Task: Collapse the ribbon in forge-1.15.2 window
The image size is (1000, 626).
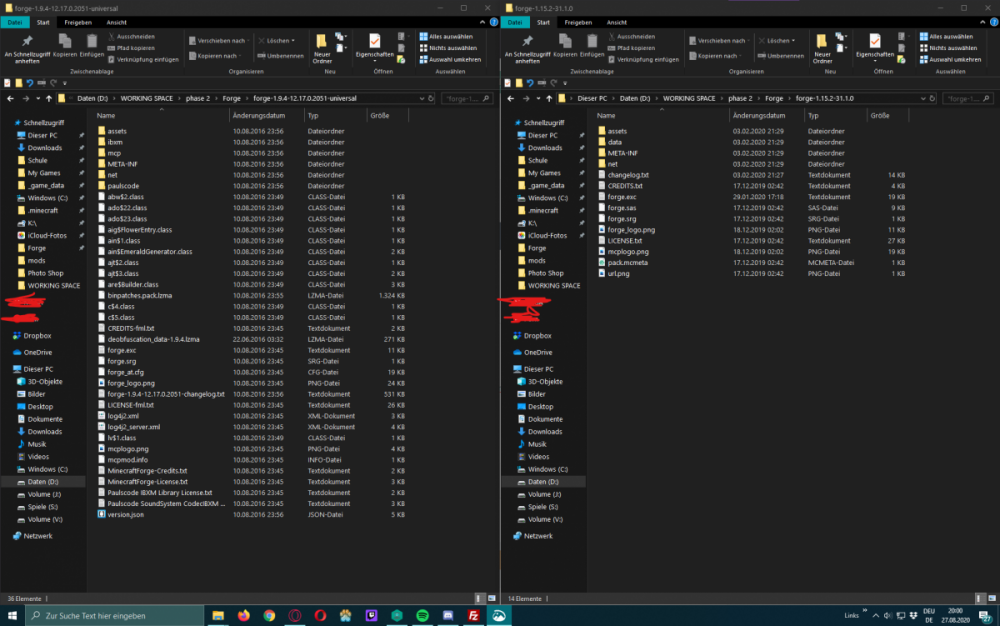Action: [982, 22]
